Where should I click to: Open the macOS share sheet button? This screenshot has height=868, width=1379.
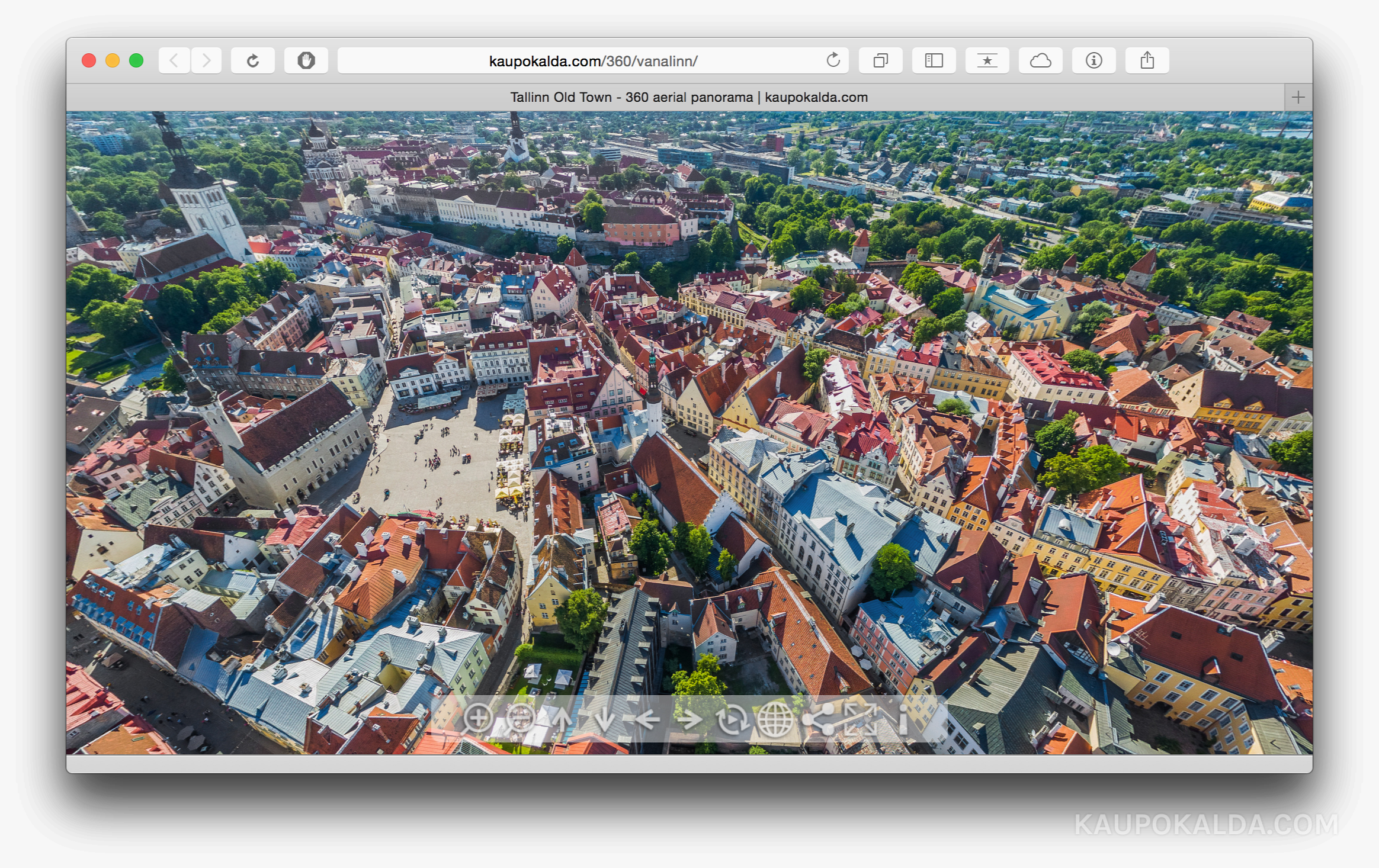click(1147, 60)
